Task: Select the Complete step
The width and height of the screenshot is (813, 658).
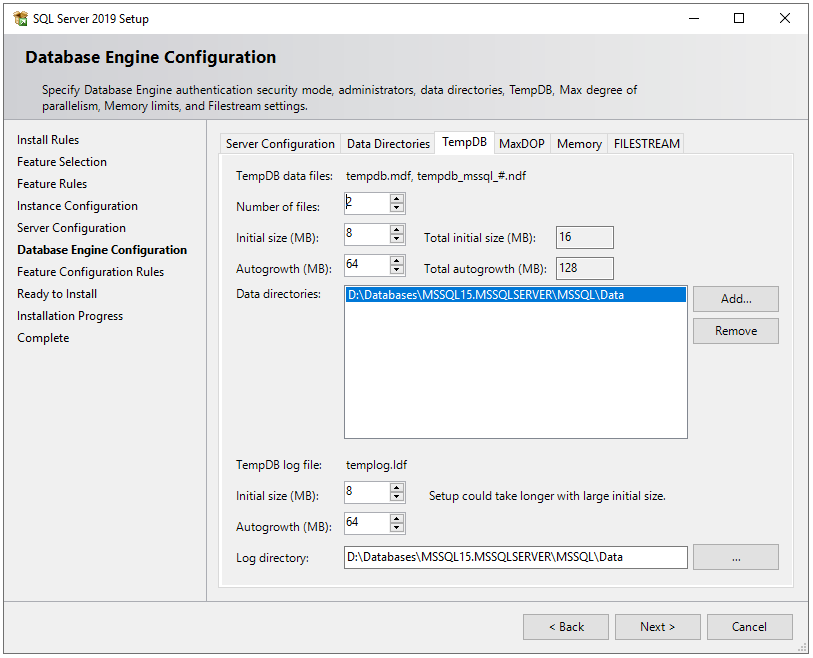Action: (x=43, y=338)
